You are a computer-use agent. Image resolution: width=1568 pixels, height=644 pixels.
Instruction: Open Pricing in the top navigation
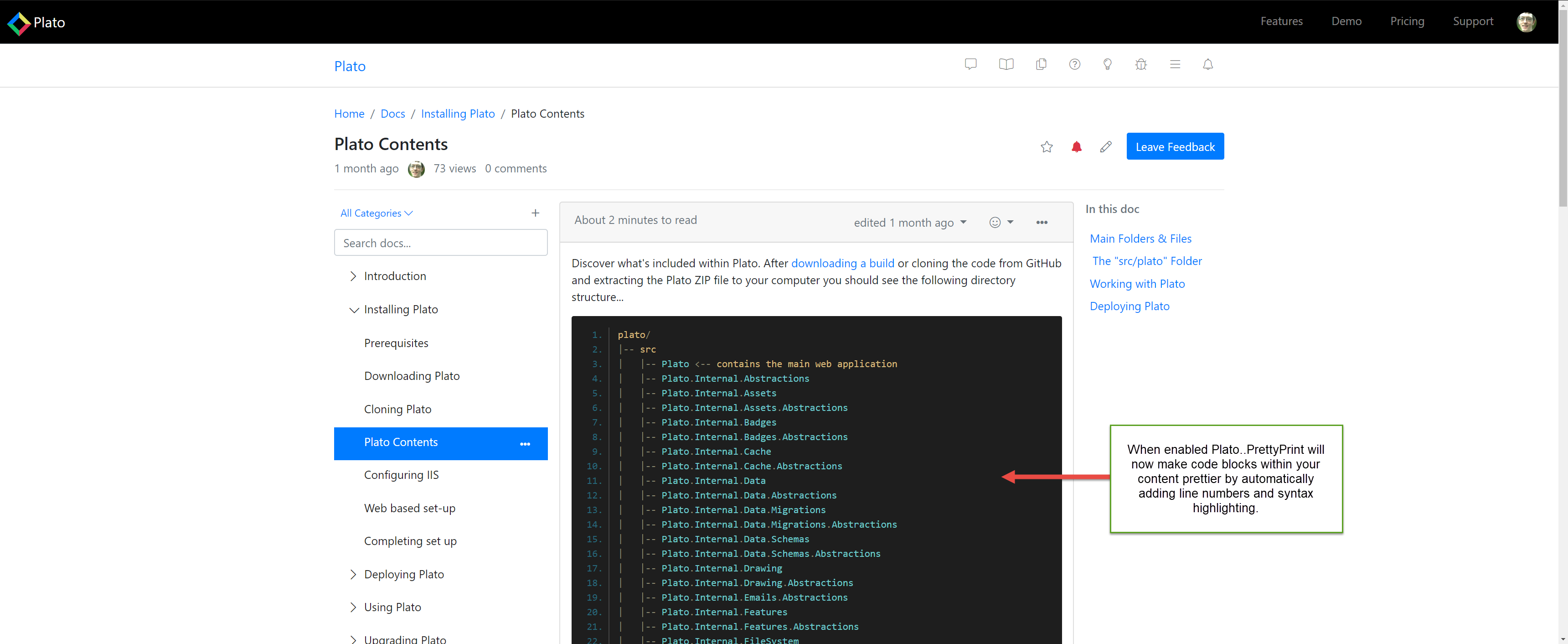pos(1407,21)
